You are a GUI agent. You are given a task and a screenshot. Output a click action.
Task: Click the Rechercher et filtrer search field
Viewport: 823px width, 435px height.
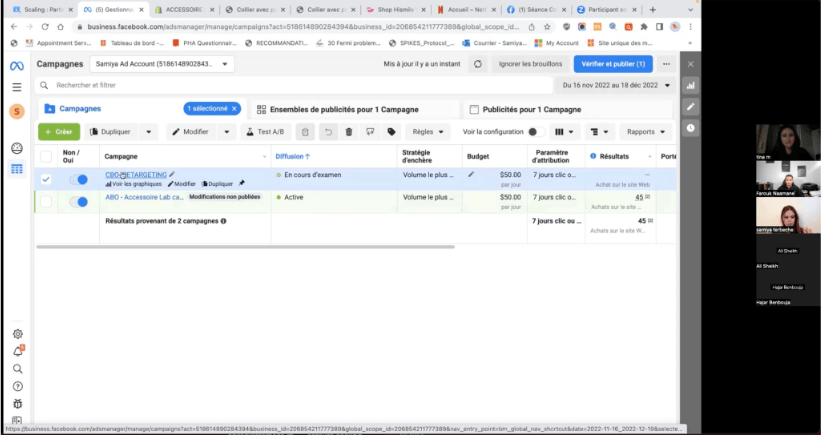[294, 85]
